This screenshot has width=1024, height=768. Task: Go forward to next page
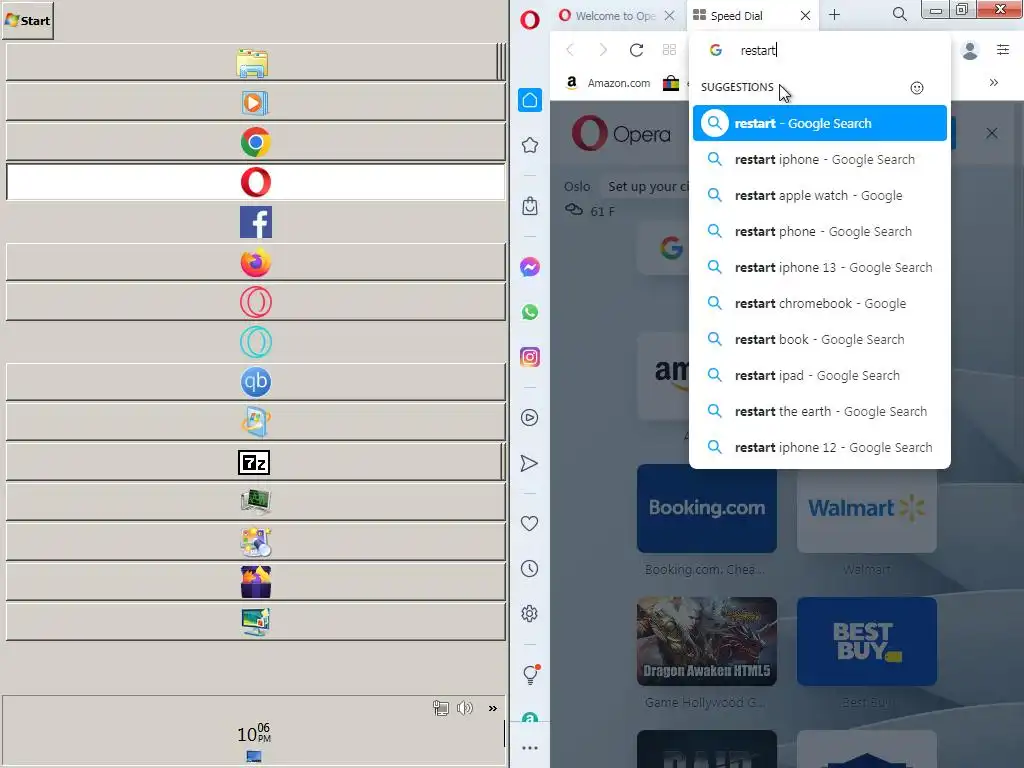(603, 50)
